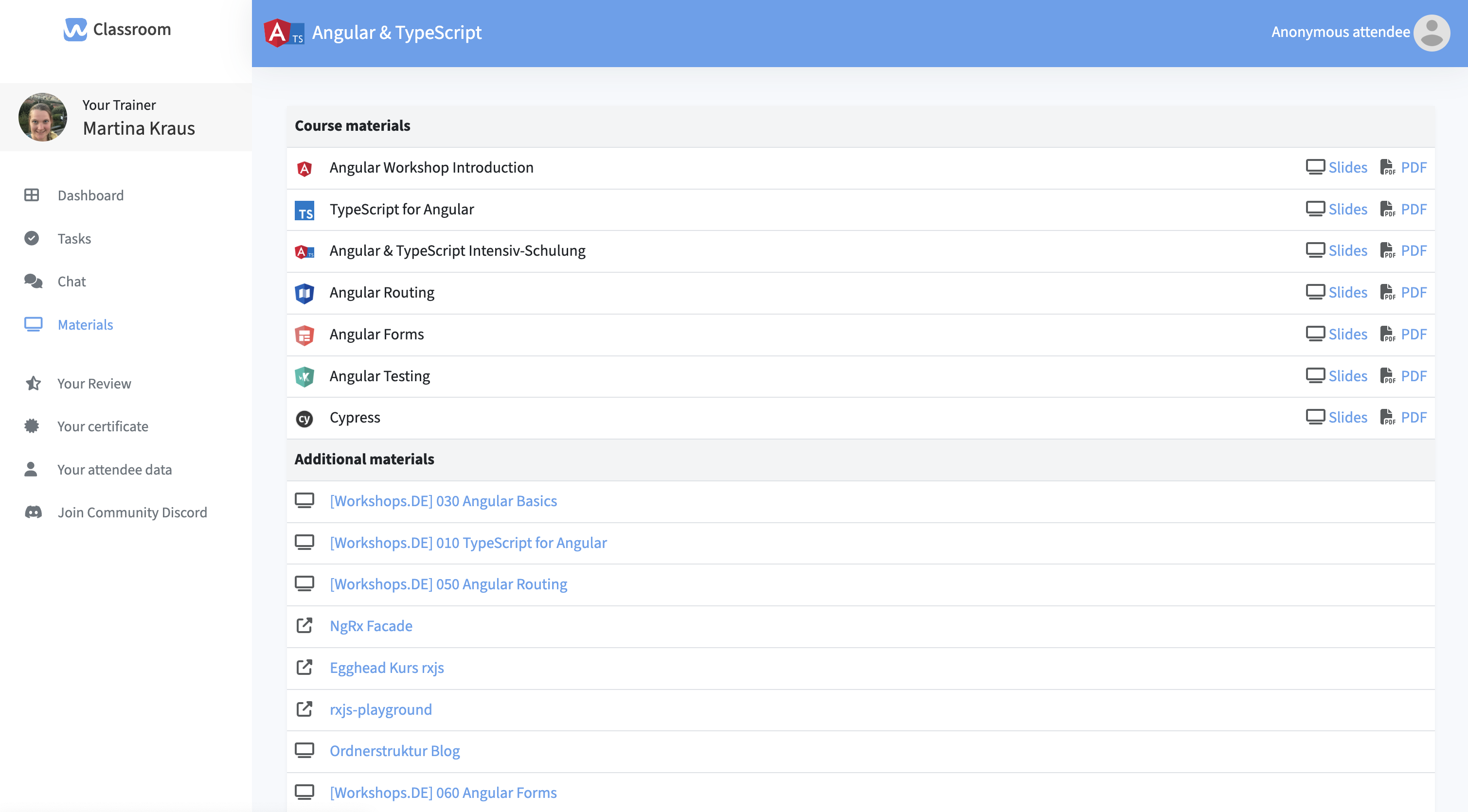Click the trainer Martina Kraus photo
The width and height of the screenshot is (1468, 812).
pyautogui.click(x=43, y=117)
